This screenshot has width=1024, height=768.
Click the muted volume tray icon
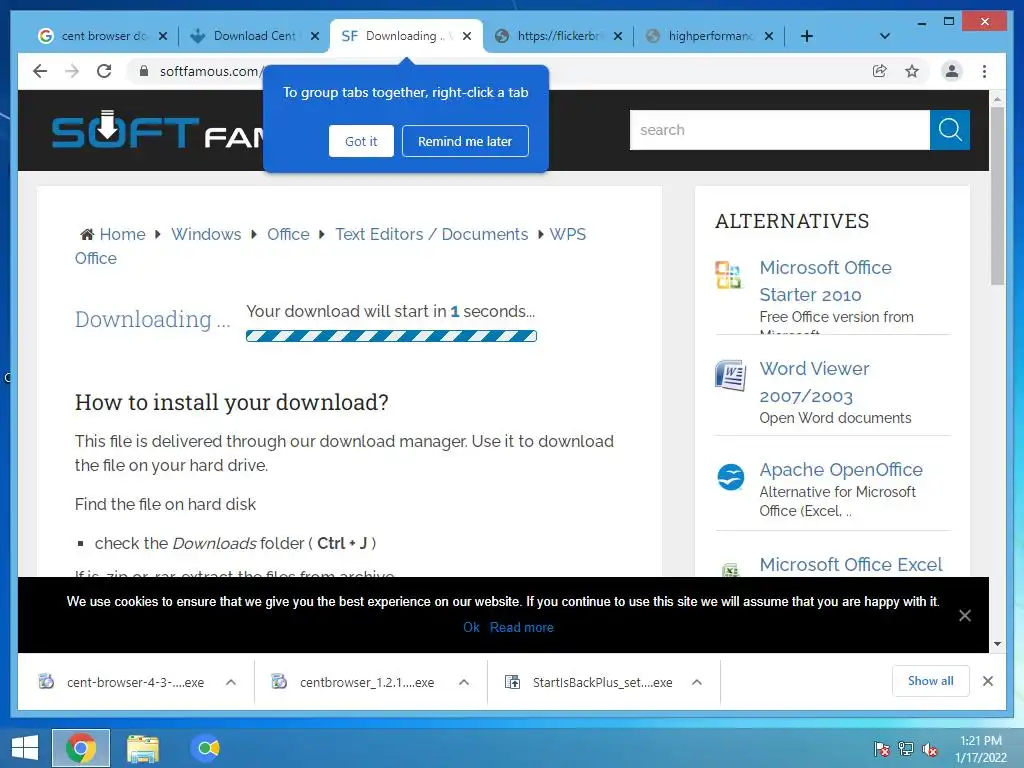pyautogui.click(x=930, y=749)
